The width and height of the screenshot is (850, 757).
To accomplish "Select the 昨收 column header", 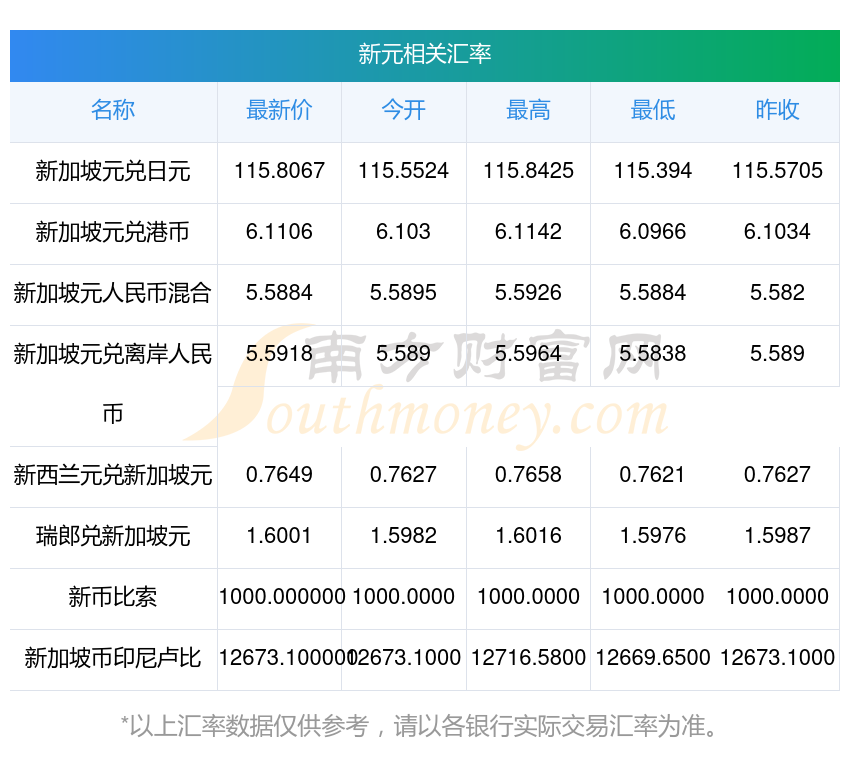I will tap(777, 110).
